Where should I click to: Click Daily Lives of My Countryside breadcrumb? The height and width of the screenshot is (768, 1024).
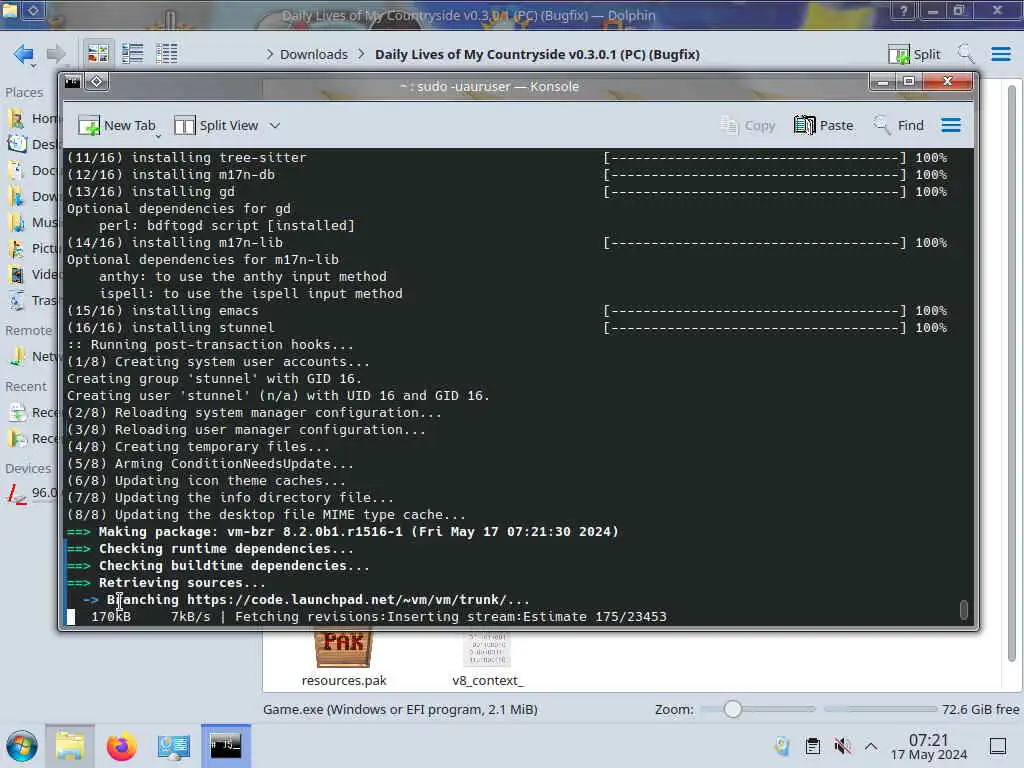[537, 54]
